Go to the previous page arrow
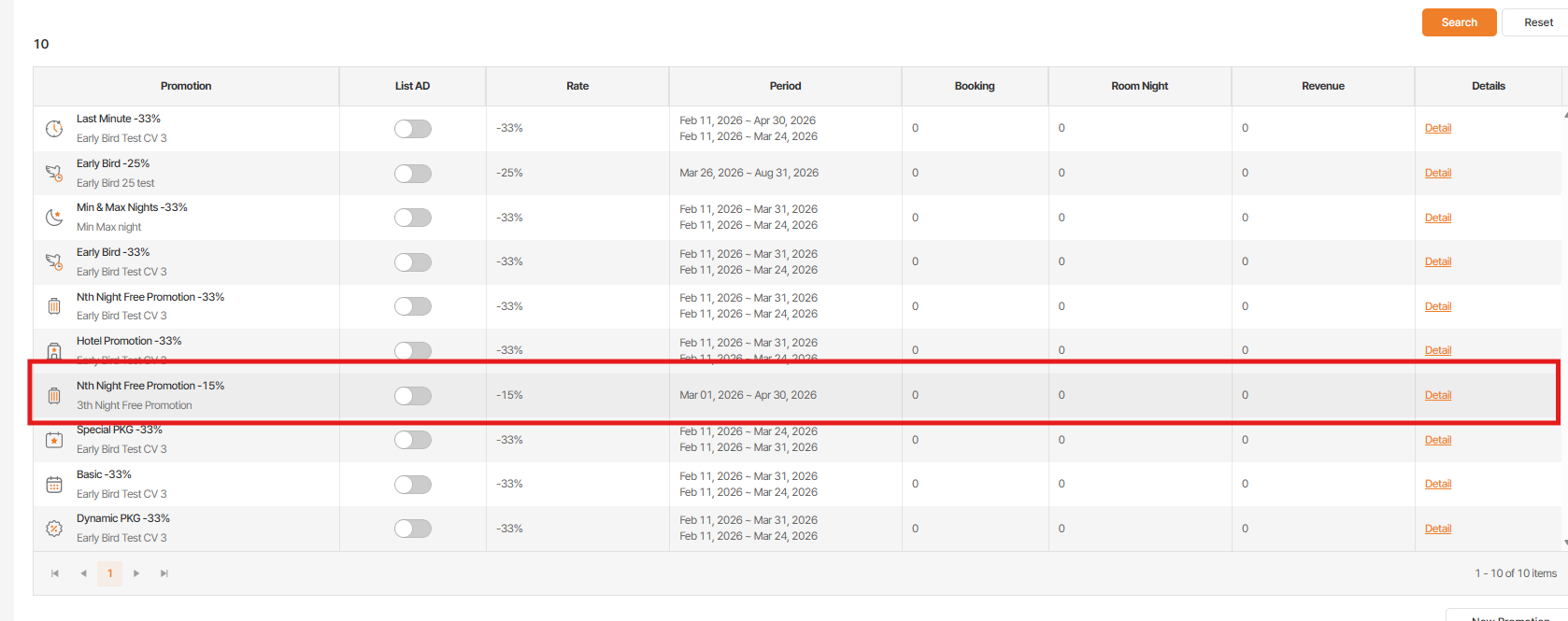Screen dimensions: 1568x621 pos(83,573)
